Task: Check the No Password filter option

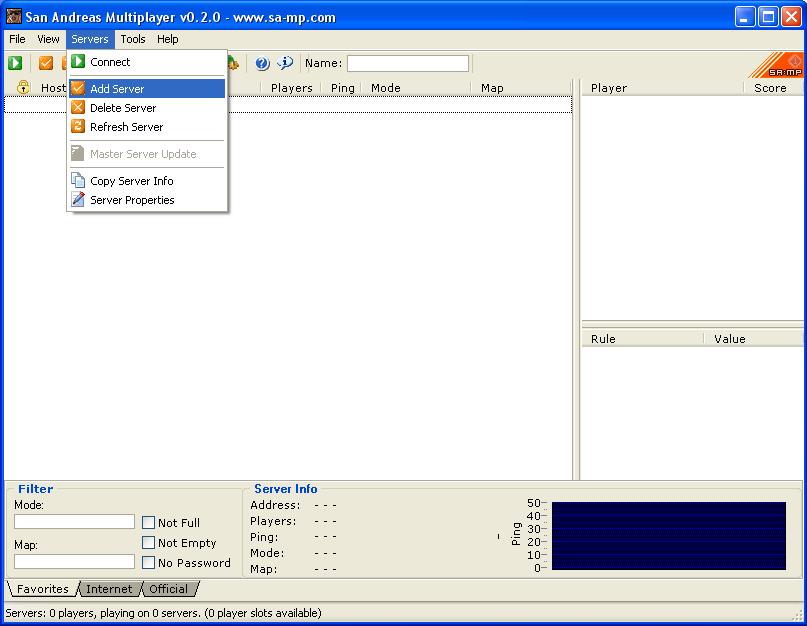Action: point(148,563)
